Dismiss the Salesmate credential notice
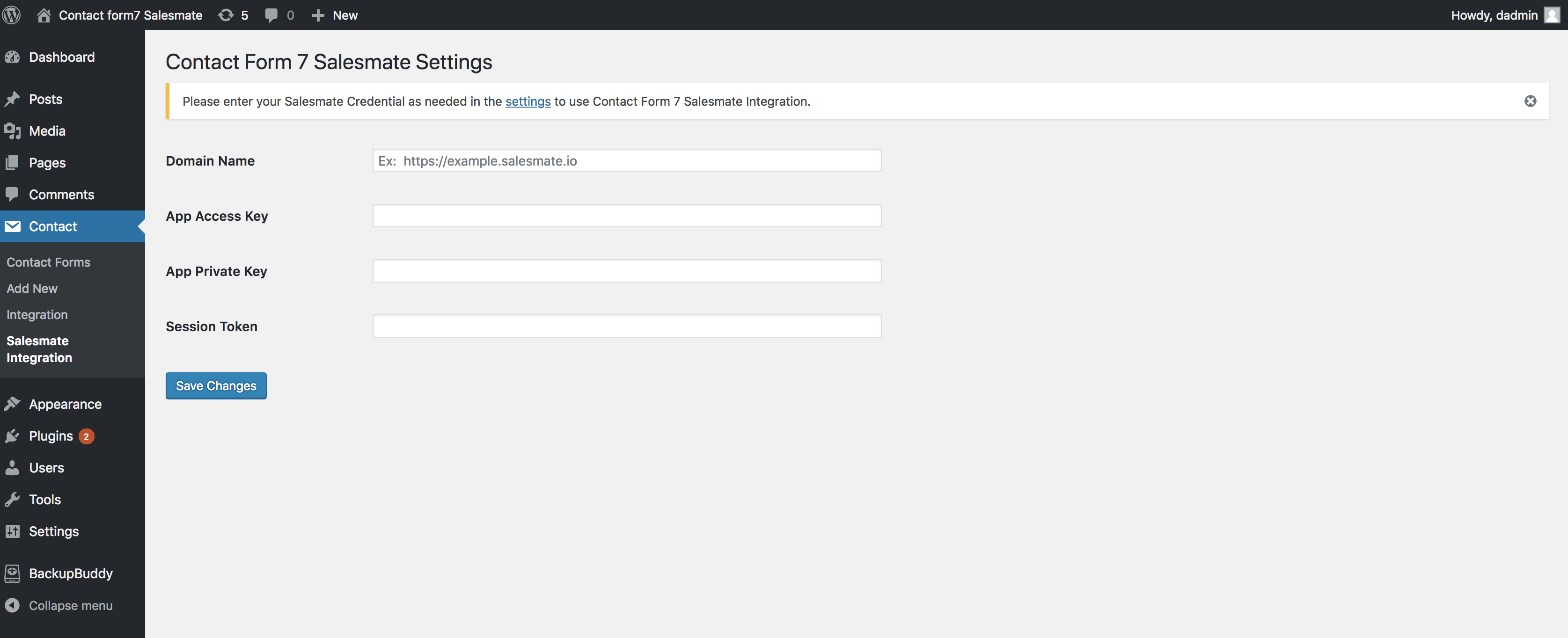Viewport: 1568px width, 638px height. [x=1530, y=101]
